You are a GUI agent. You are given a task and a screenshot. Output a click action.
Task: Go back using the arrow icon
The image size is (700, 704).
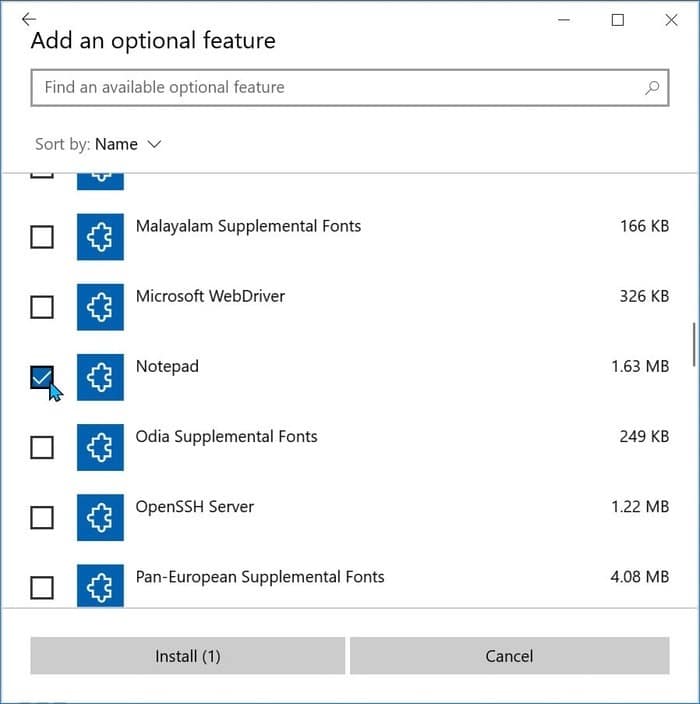pyautogui.click(x=29, y=19)
